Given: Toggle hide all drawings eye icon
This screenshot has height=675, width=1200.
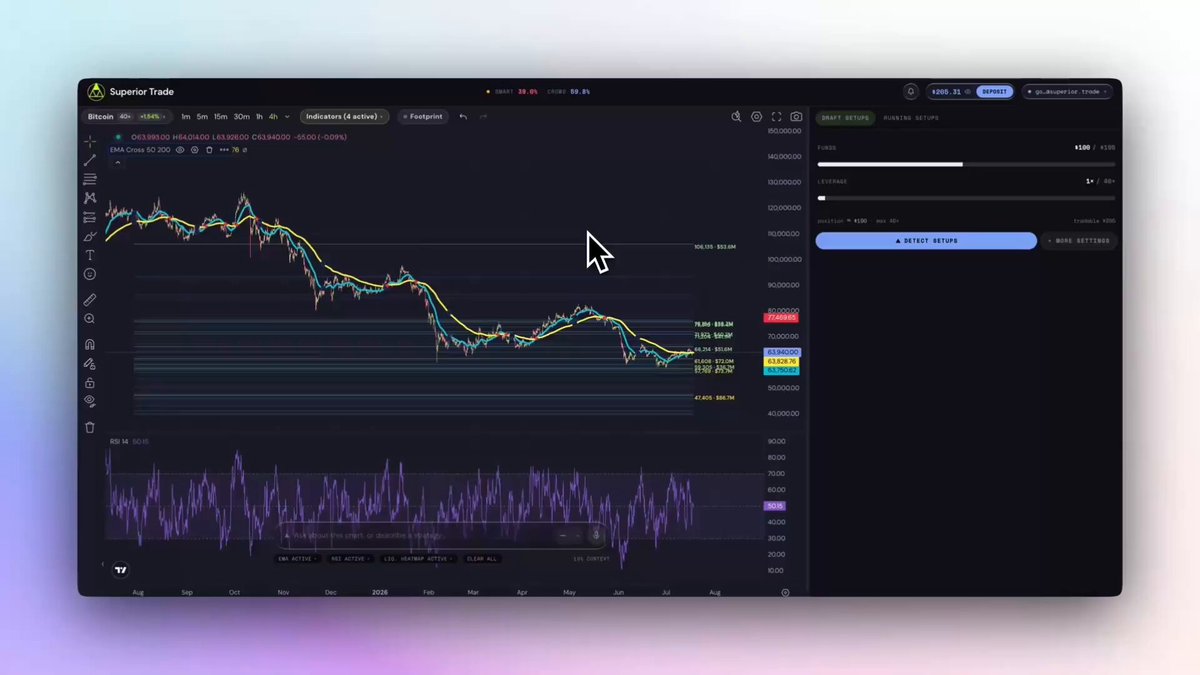Looking at the screenshot, I should pos(90,401).
